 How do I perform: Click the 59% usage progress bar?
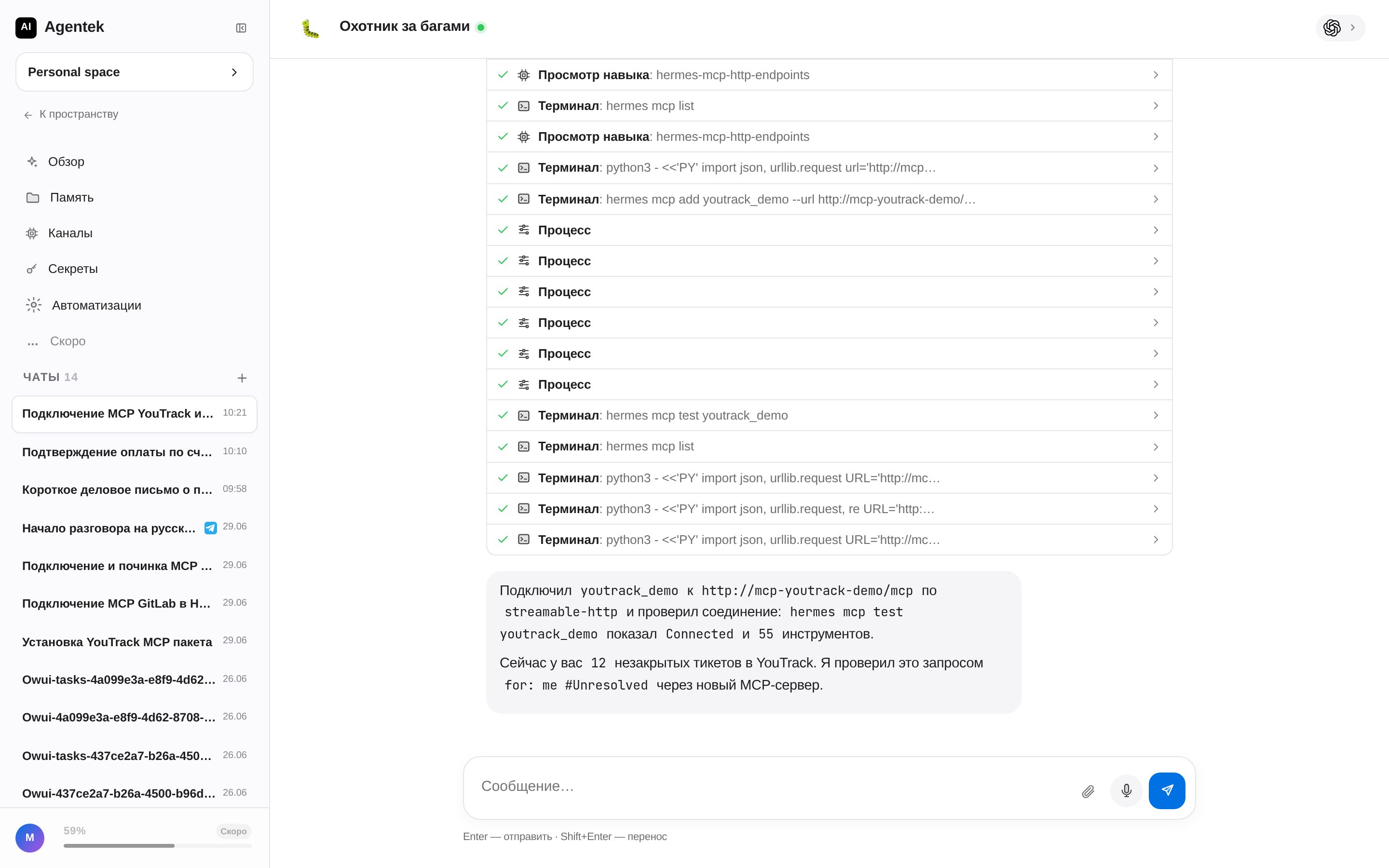click(x=157, y=846)
